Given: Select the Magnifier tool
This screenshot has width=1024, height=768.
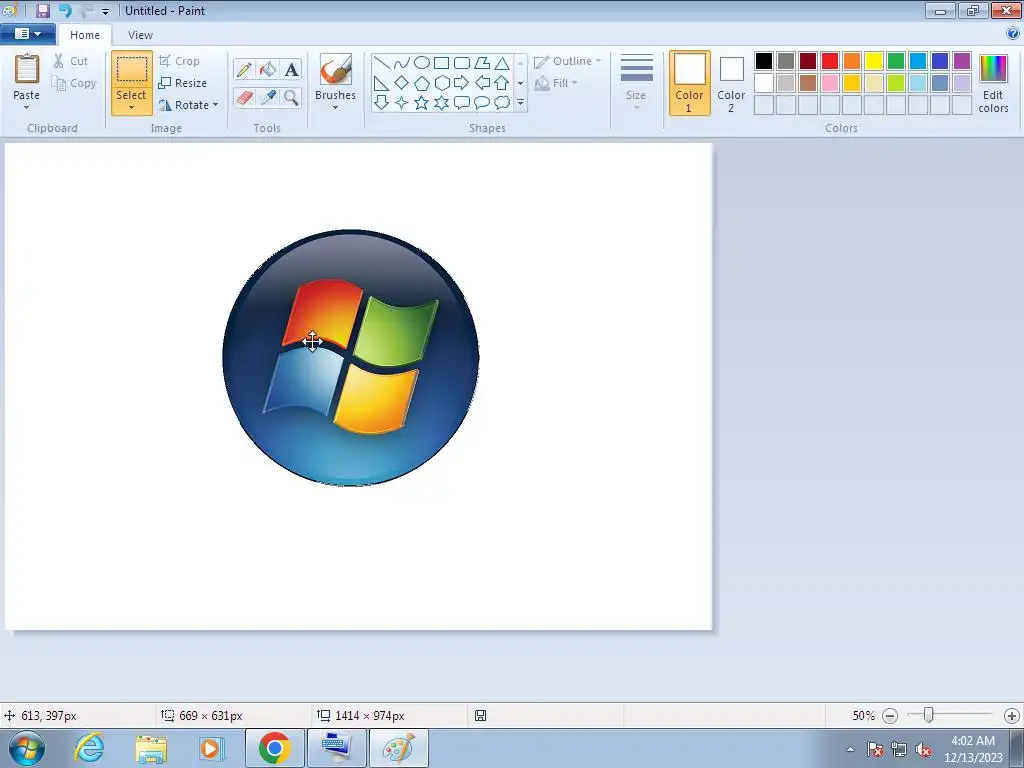Looking at the screenshot, I should pyautogui.click(x=291, y=97).
